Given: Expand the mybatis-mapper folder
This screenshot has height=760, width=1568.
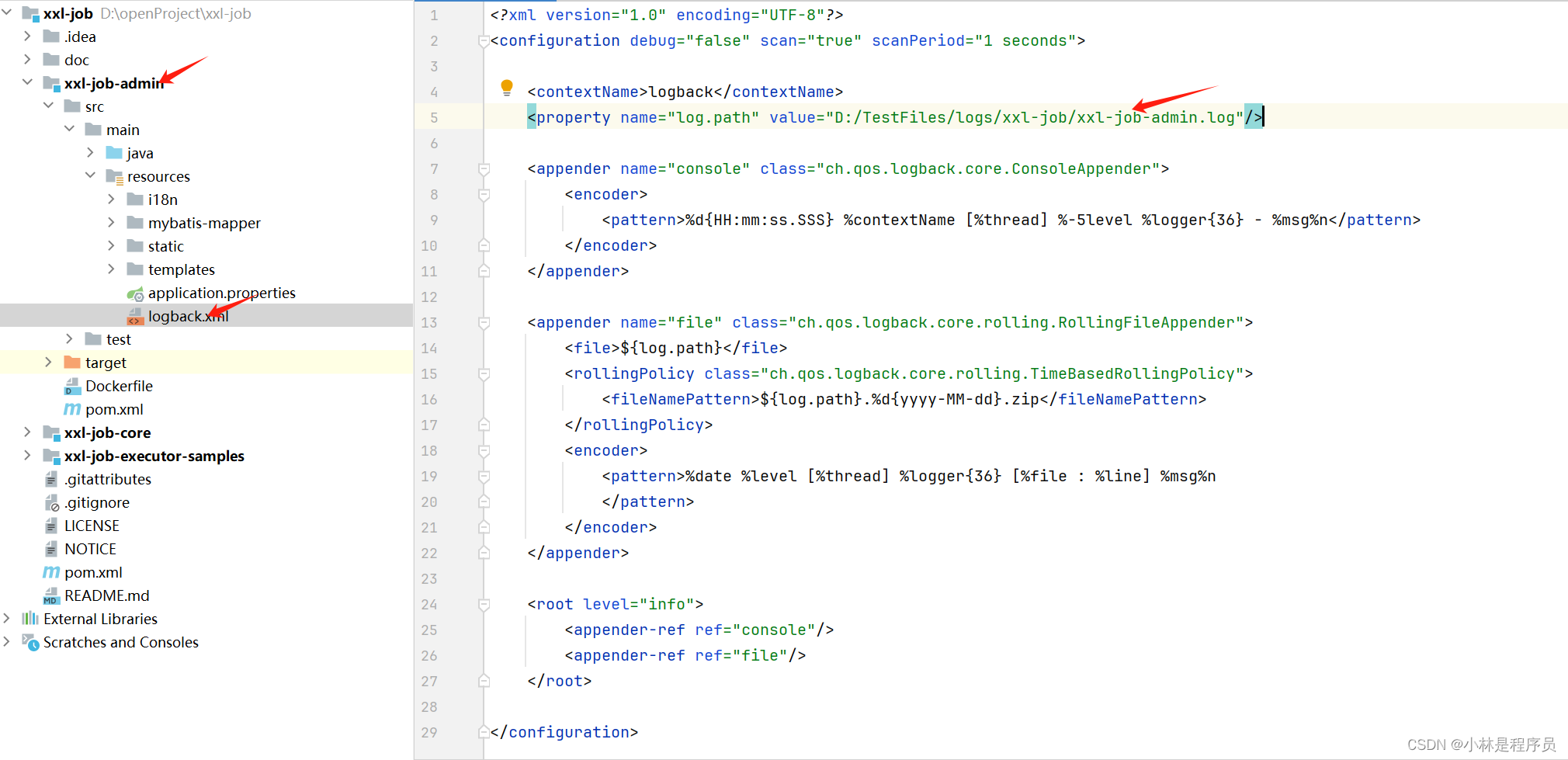Looking at the screenshot, I should click(x=112, y=223).
